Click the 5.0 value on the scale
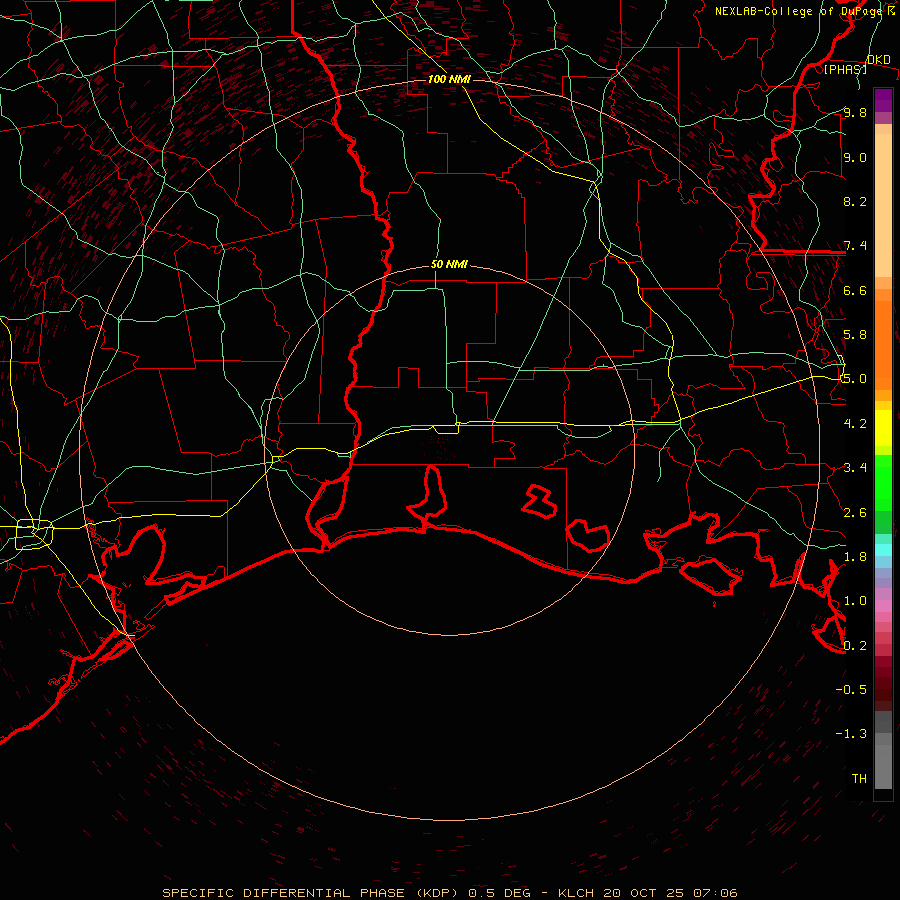This screenshot has width=900, height=900. point(855,379)
